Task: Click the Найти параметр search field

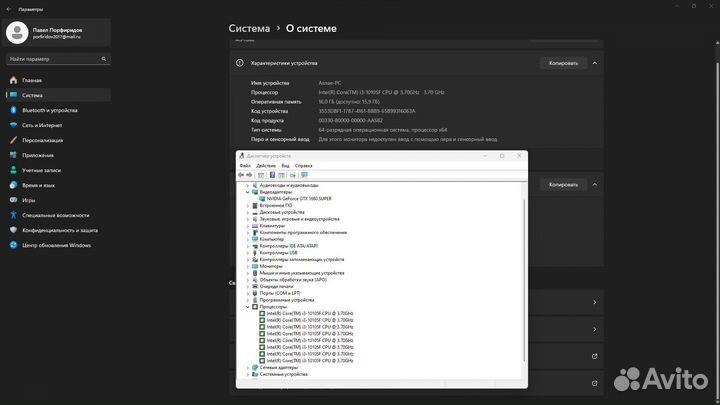Action: coord(60,59)
